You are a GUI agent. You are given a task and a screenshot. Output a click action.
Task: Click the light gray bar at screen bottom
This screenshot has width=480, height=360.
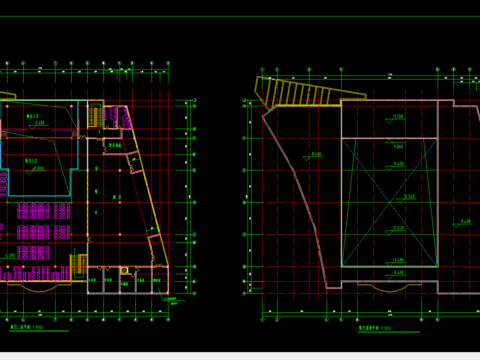coord(240,356)
